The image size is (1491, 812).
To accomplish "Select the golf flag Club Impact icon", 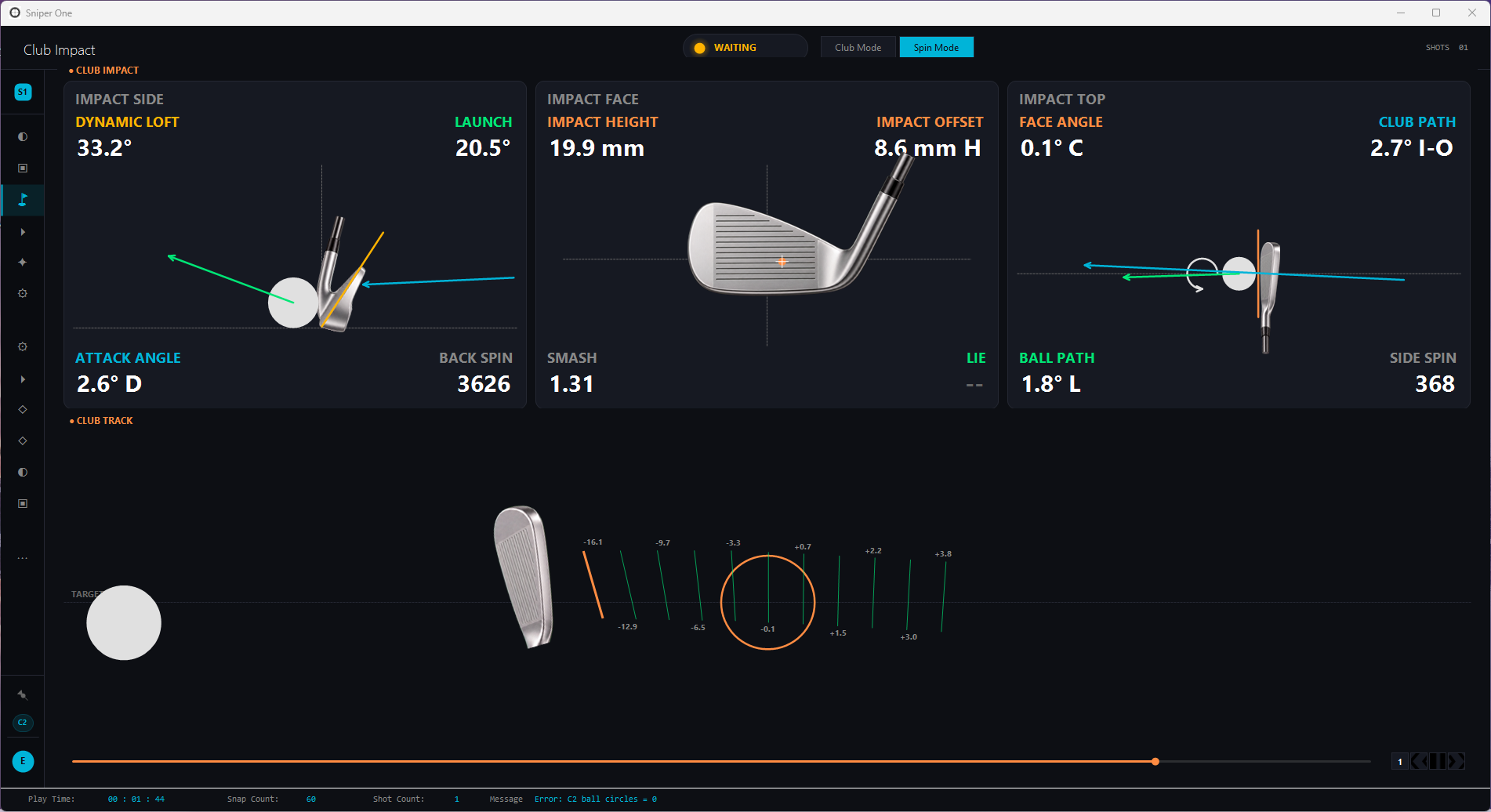I will tap(23, 200).
